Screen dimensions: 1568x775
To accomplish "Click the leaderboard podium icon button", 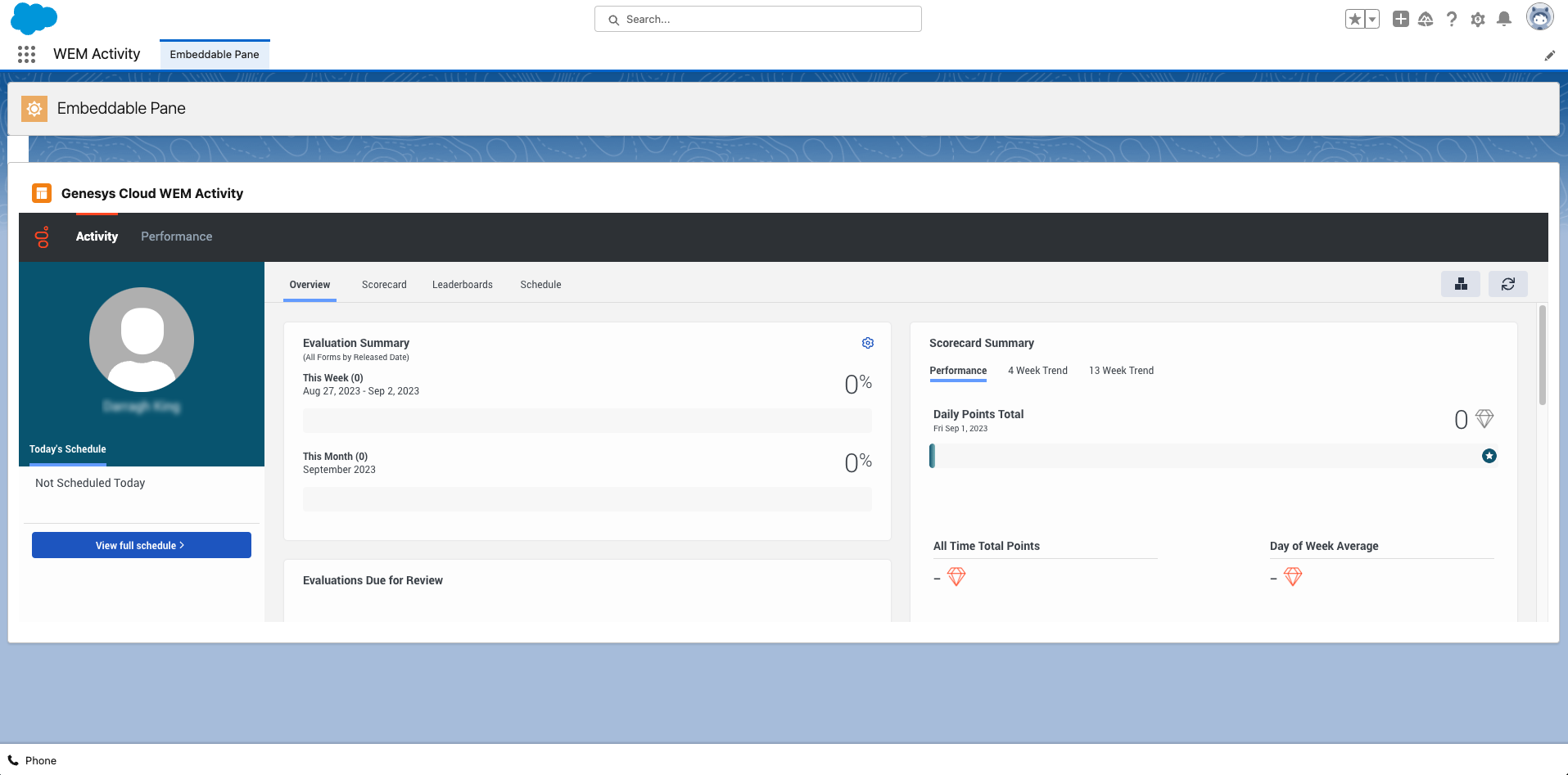I will (x=1460, y=284).
